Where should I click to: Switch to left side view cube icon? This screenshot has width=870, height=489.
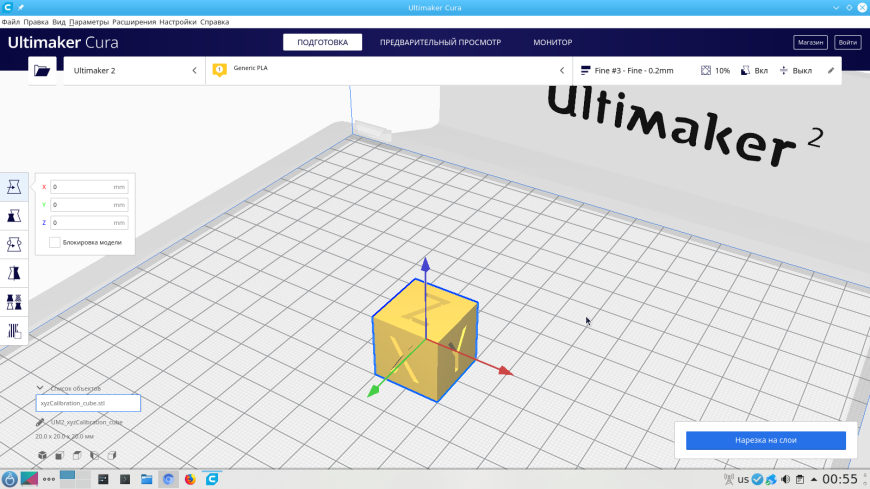click(x=94, y=456)
